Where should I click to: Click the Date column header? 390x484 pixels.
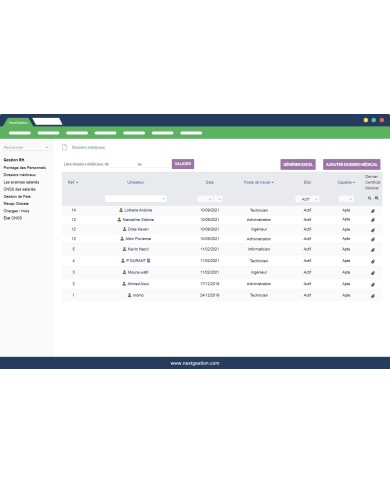(x=210, y=182)
